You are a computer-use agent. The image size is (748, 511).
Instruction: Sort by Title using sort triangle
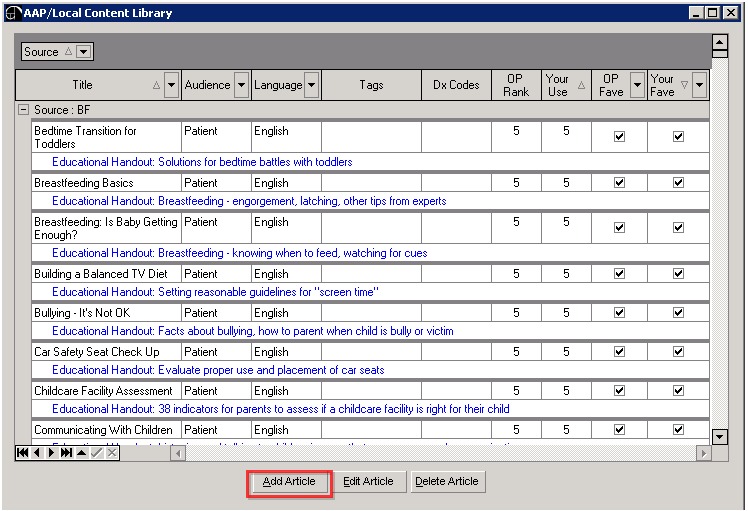tap(156, 85)
